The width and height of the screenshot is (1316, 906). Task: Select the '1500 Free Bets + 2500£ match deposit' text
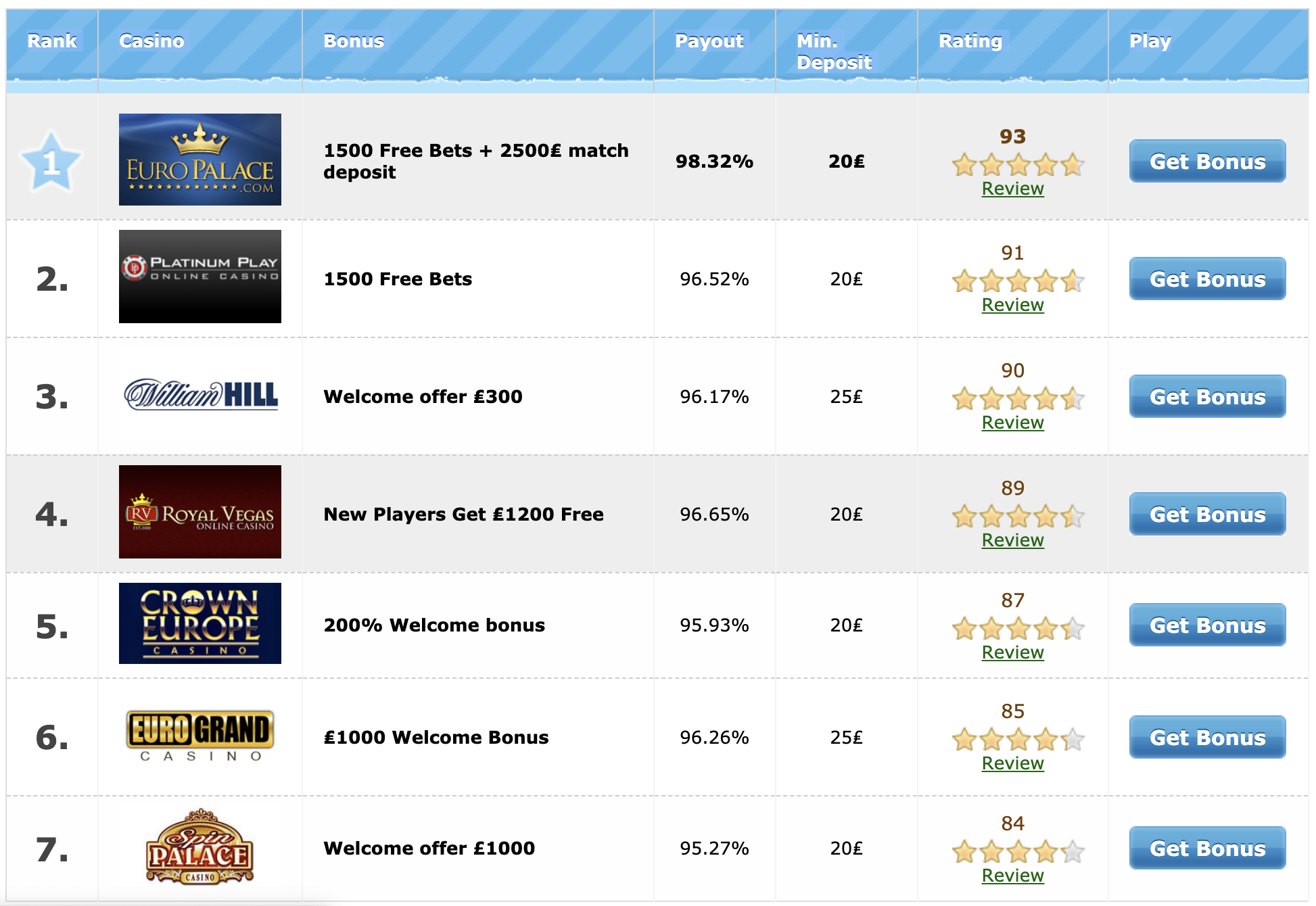pyautogui.click(x=476, y=161)
